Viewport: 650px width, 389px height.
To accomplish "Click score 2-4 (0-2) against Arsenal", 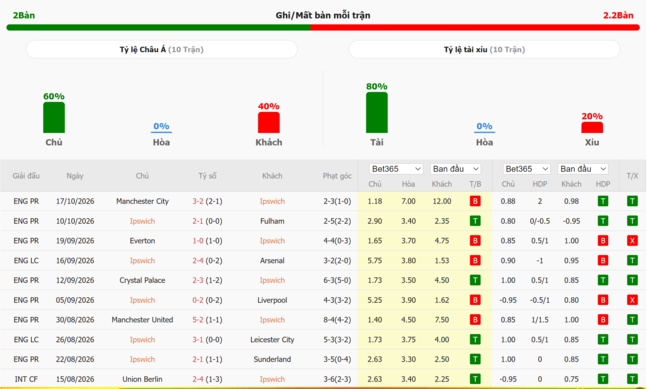I will point(207,260).
